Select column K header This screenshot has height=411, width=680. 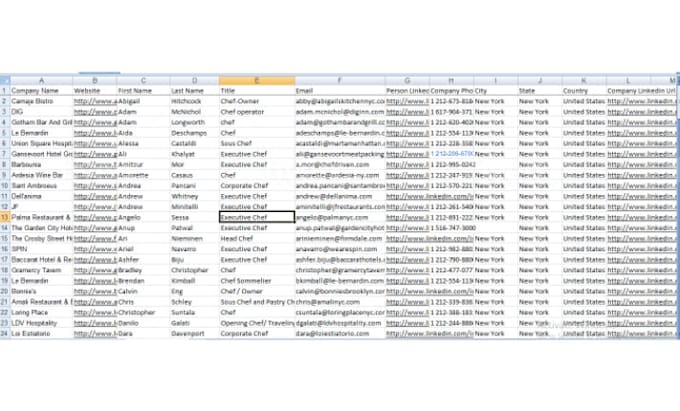[x=584, y=81]
